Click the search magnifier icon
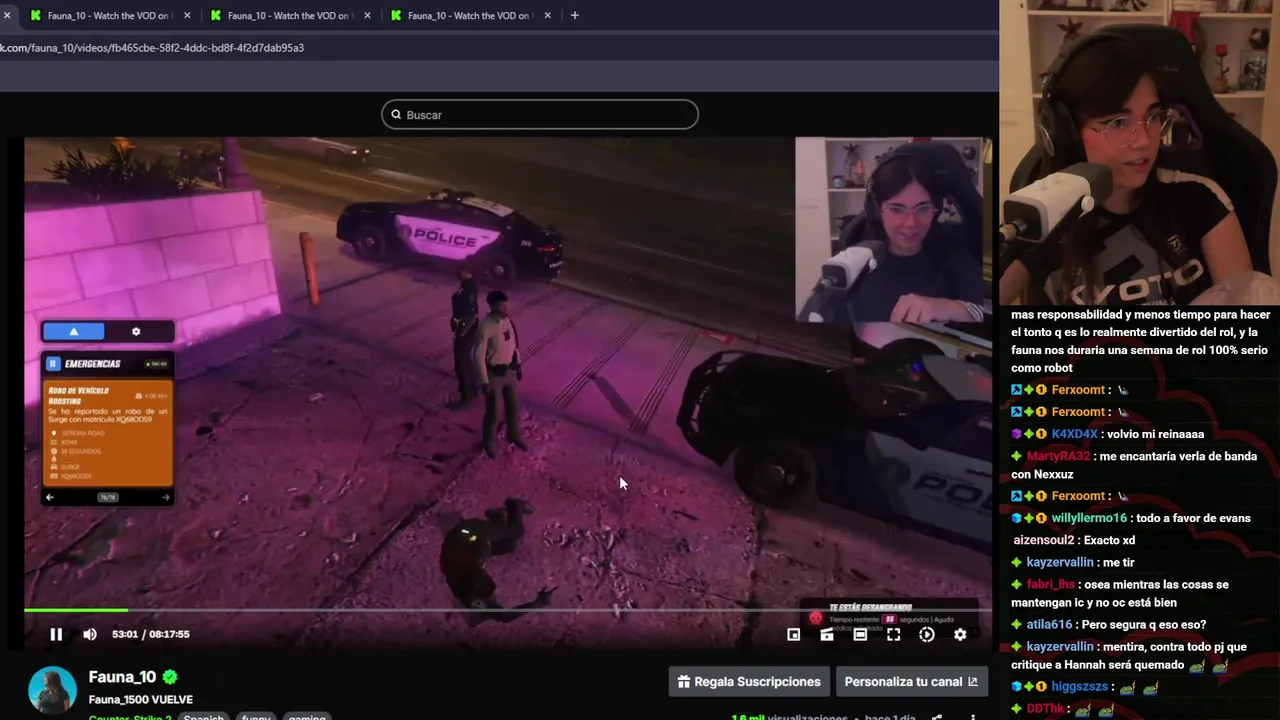This screenshot has width=1280, height=720. [x=396, y=115]
